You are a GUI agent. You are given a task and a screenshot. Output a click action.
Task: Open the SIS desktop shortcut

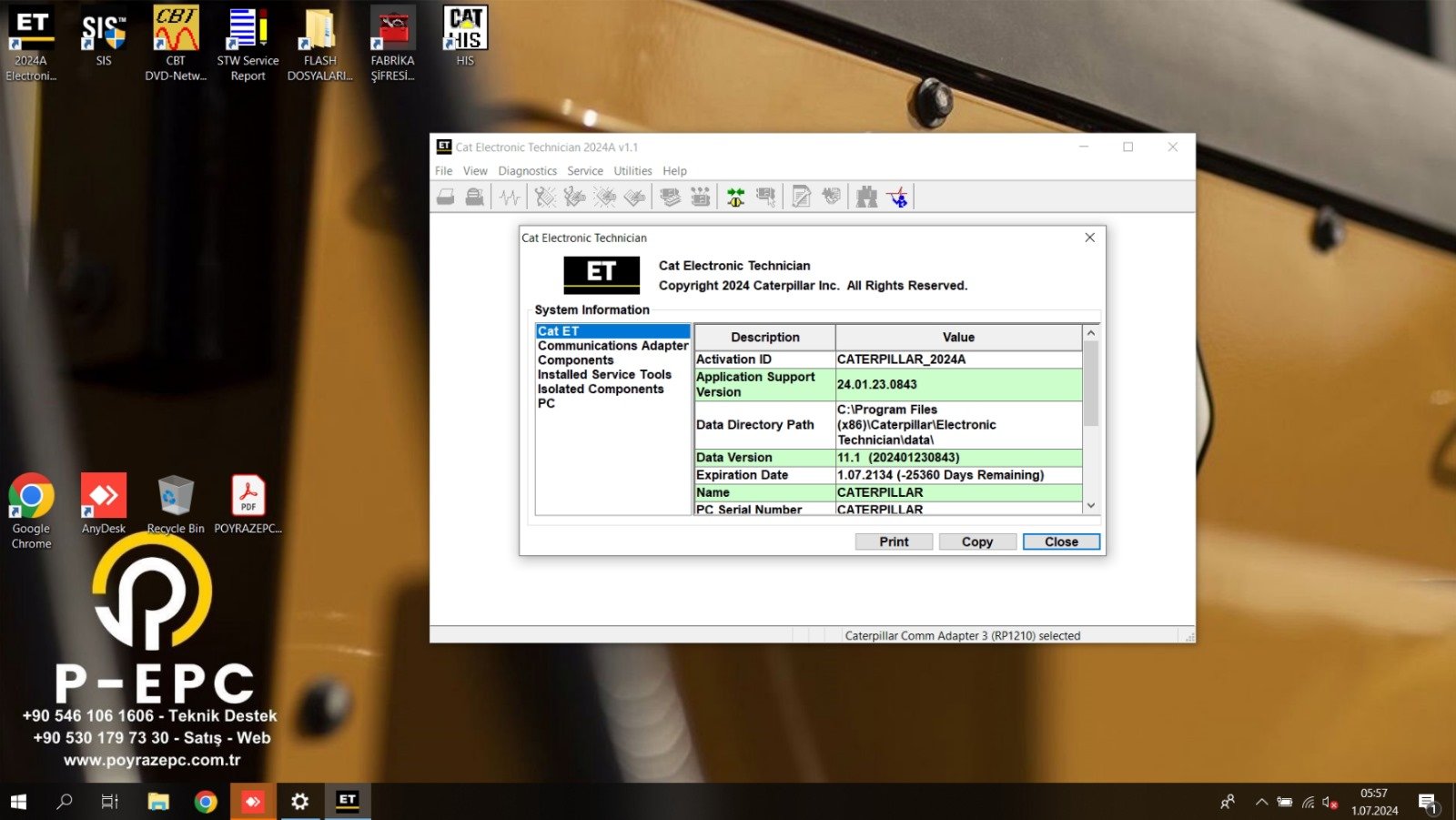point(104,38)
